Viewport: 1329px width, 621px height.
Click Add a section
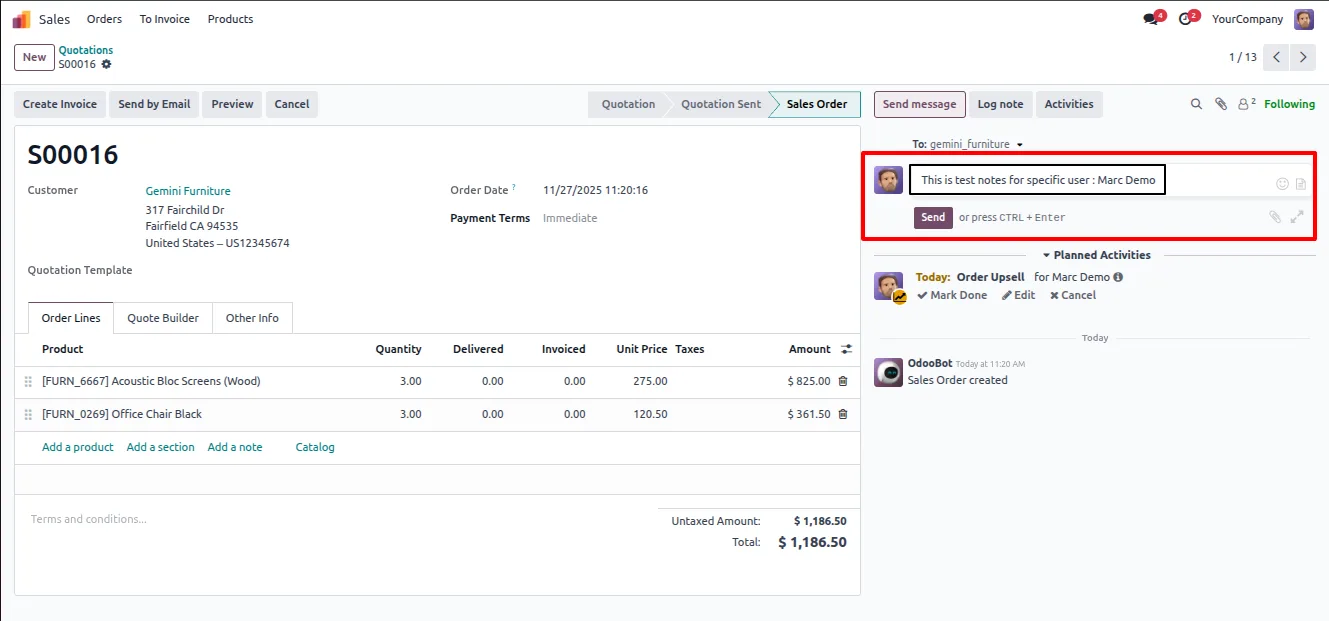coord(161,447)
